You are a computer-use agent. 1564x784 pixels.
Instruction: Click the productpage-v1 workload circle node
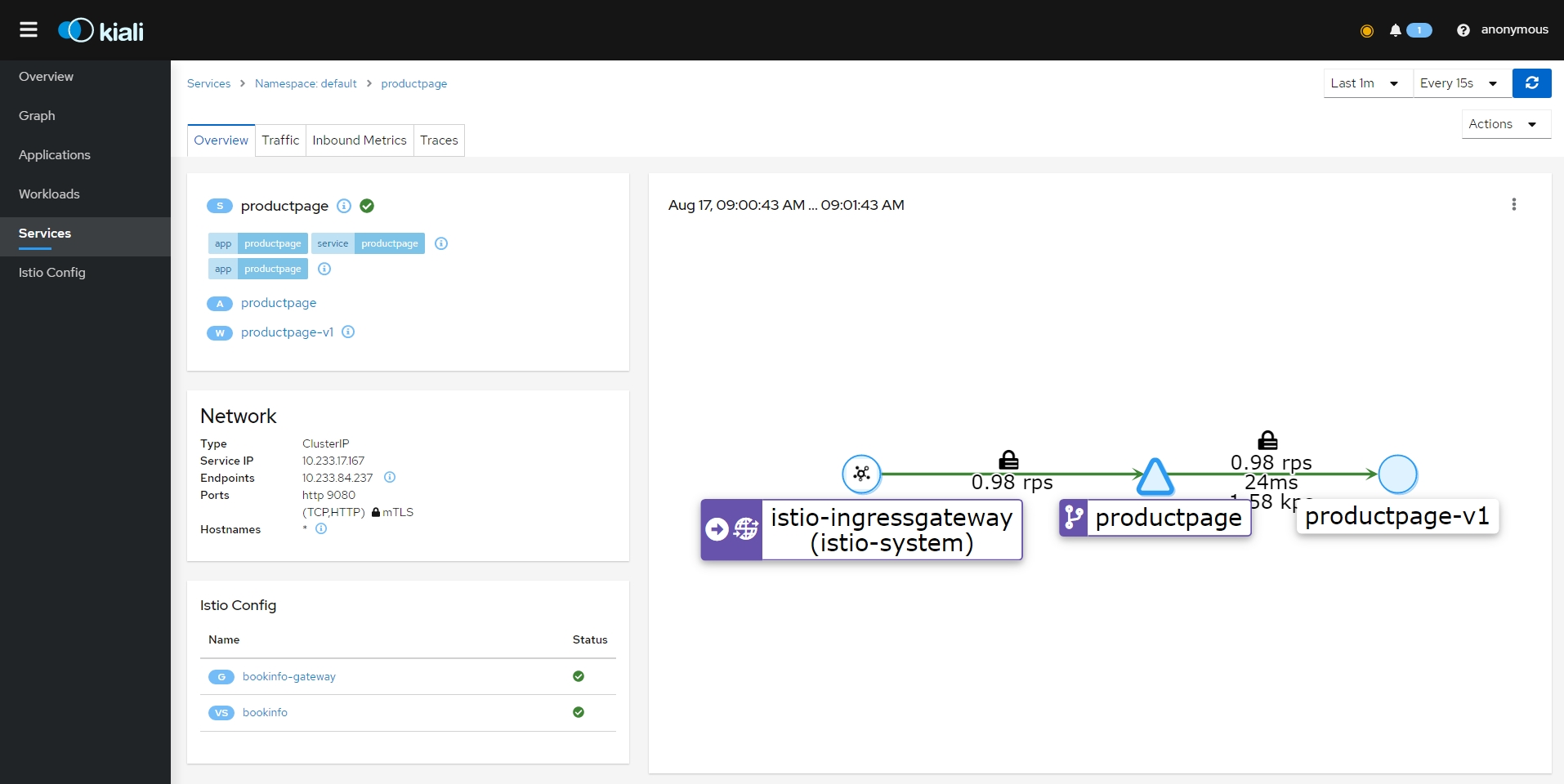click(1397, 474)
